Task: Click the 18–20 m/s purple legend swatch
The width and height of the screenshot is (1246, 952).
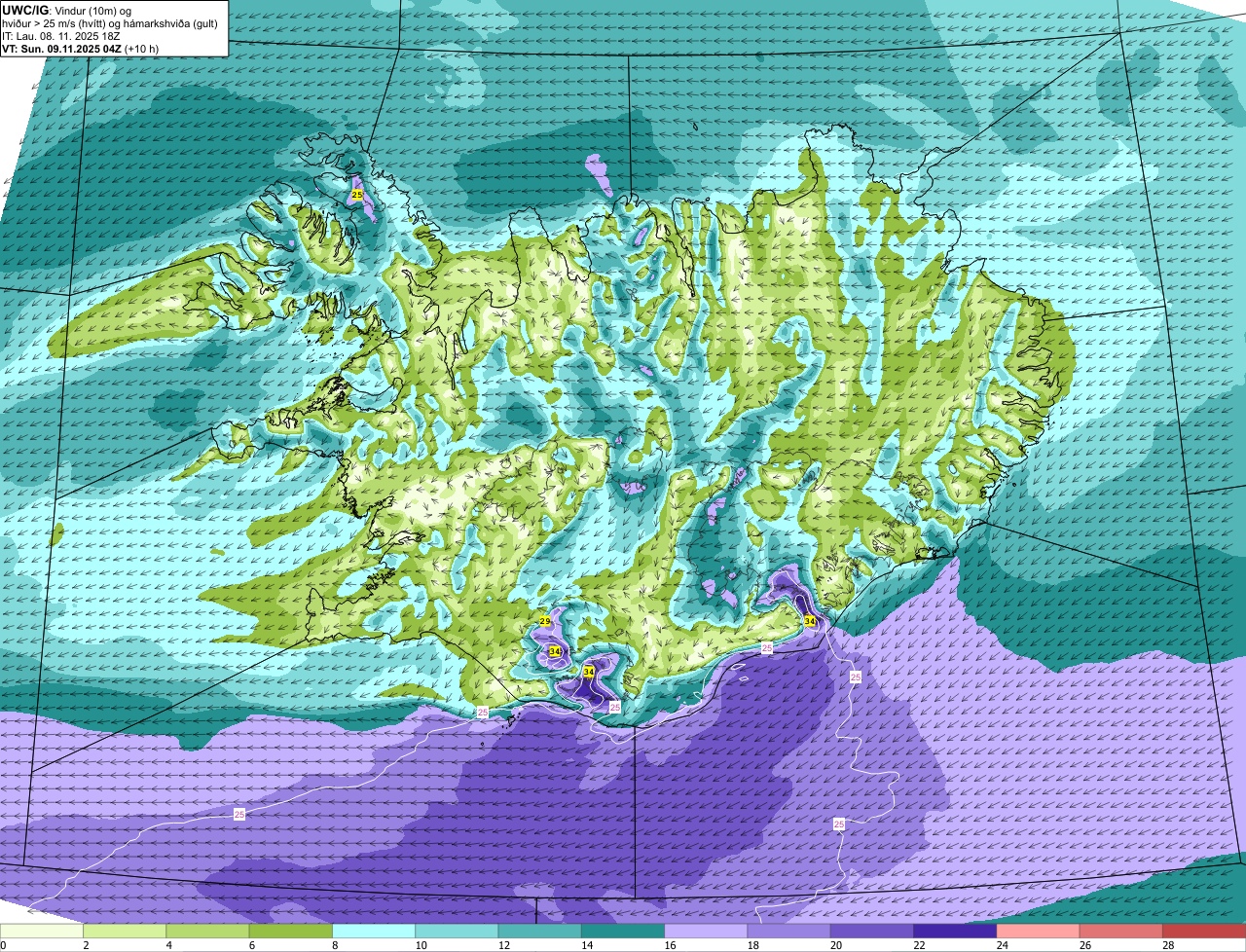Action: click(789, 932)
